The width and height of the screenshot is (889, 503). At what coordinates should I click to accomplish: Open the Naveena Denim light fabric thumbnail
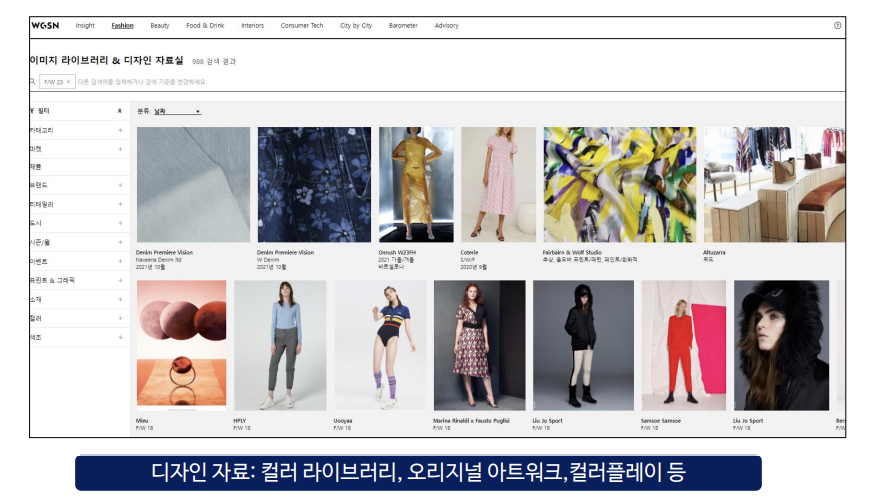pos(193,185)
